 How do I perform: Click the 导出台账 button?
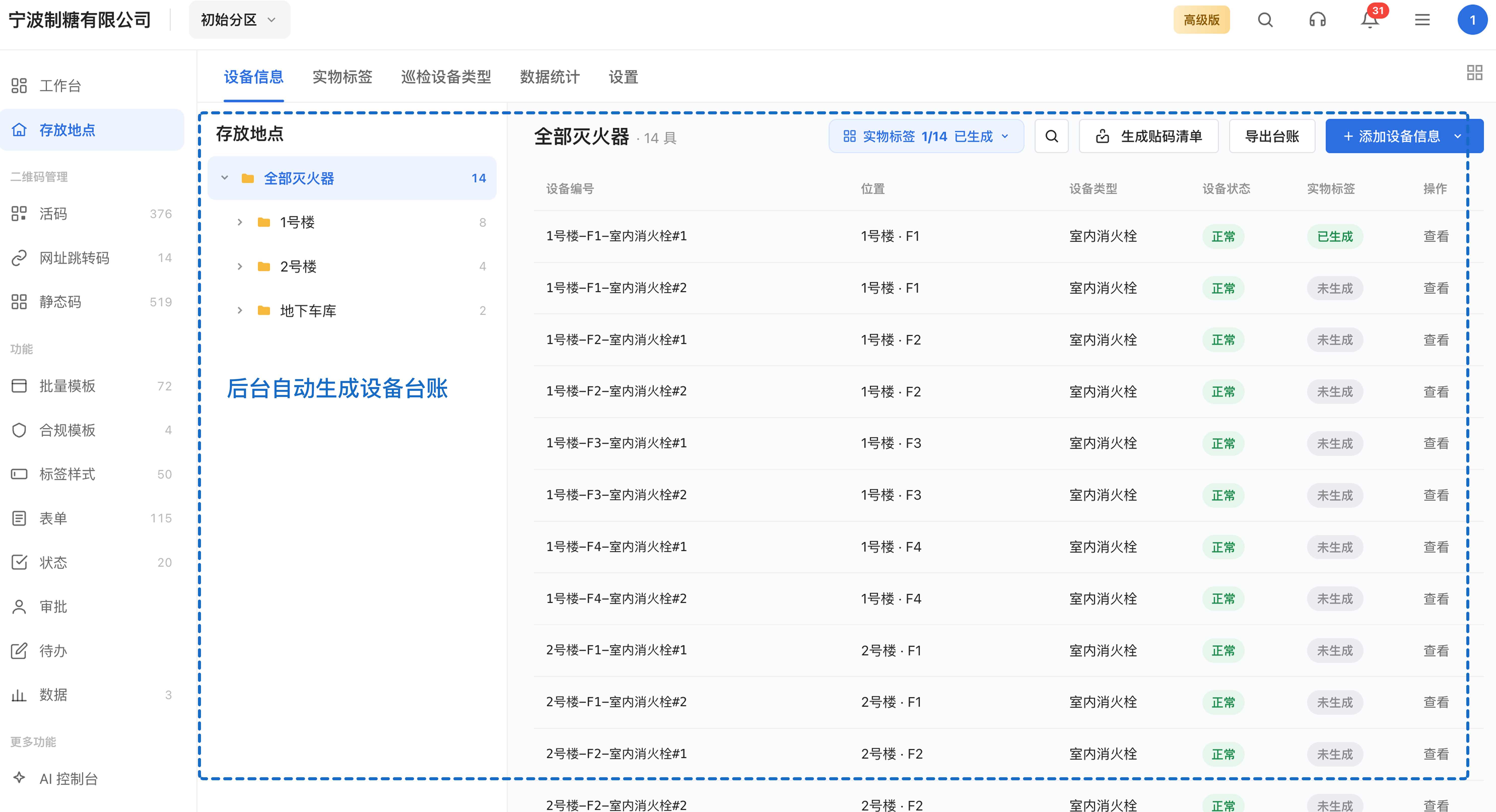[1272, 137]
